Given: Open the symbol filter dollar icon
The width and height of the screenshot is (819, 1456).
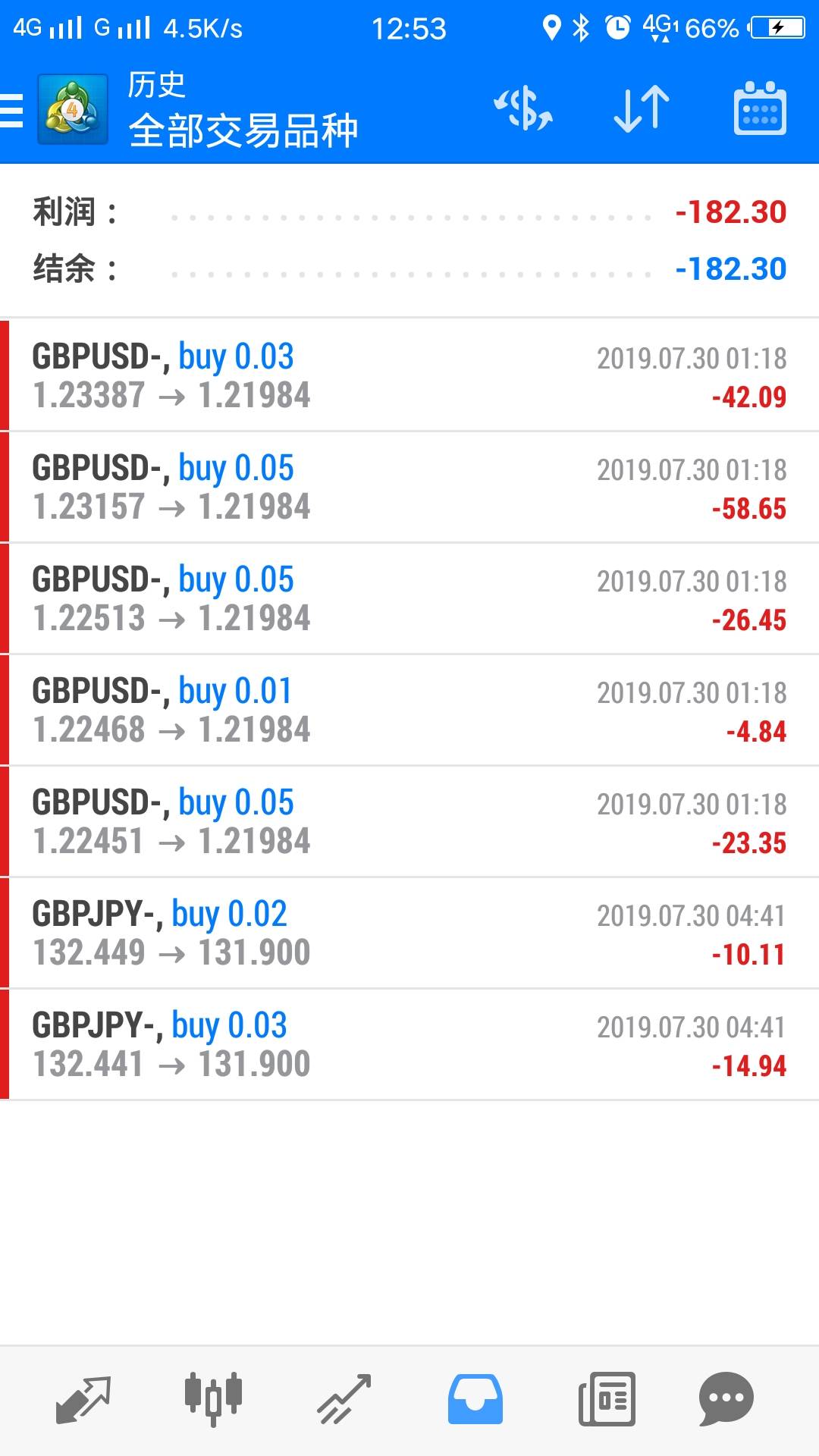Looking at the screenshot, I should (523, 109).
